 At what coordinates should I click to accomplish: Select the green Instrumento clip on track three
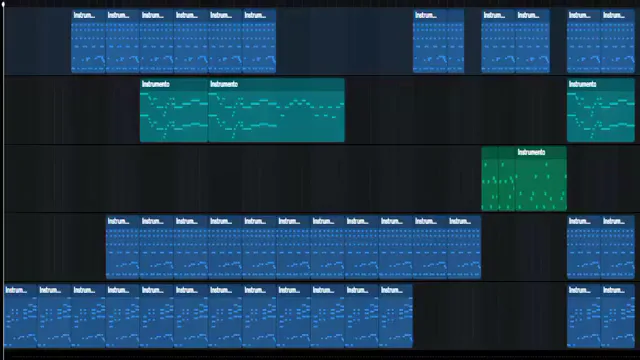[x=524, y=179]
